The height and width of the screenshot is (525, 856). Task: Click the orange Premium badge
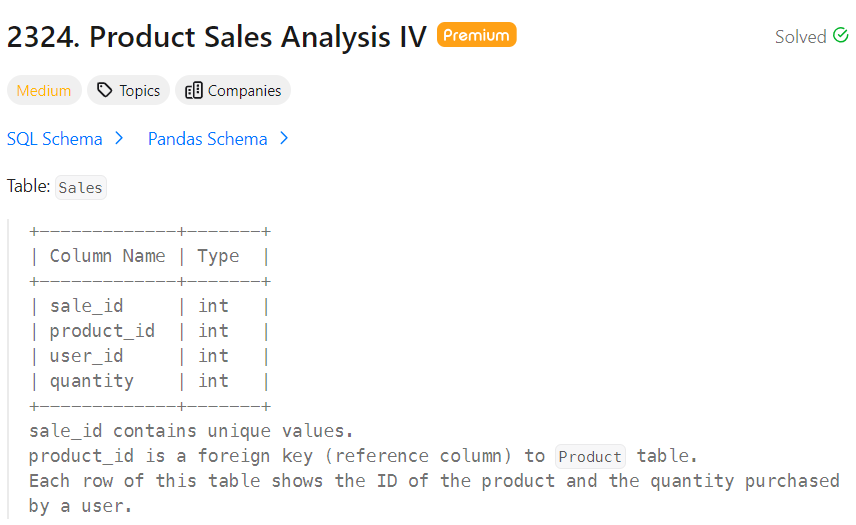[476, 35]
